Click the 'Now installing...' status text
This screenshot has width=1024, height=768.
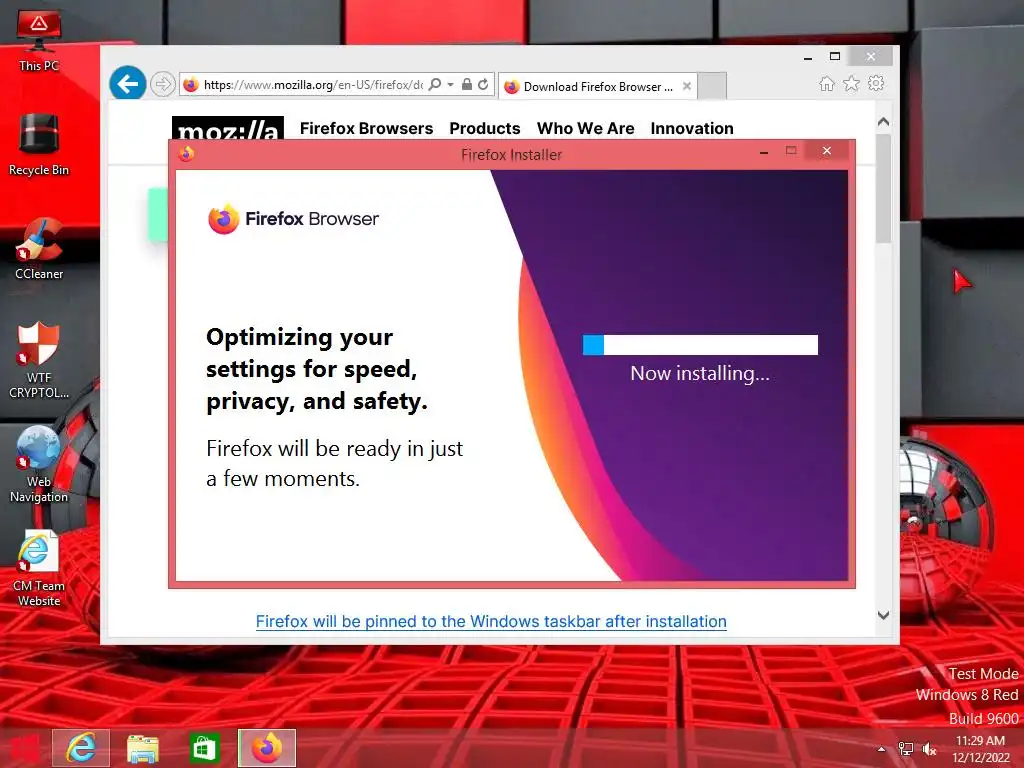(x=700, y=373)
